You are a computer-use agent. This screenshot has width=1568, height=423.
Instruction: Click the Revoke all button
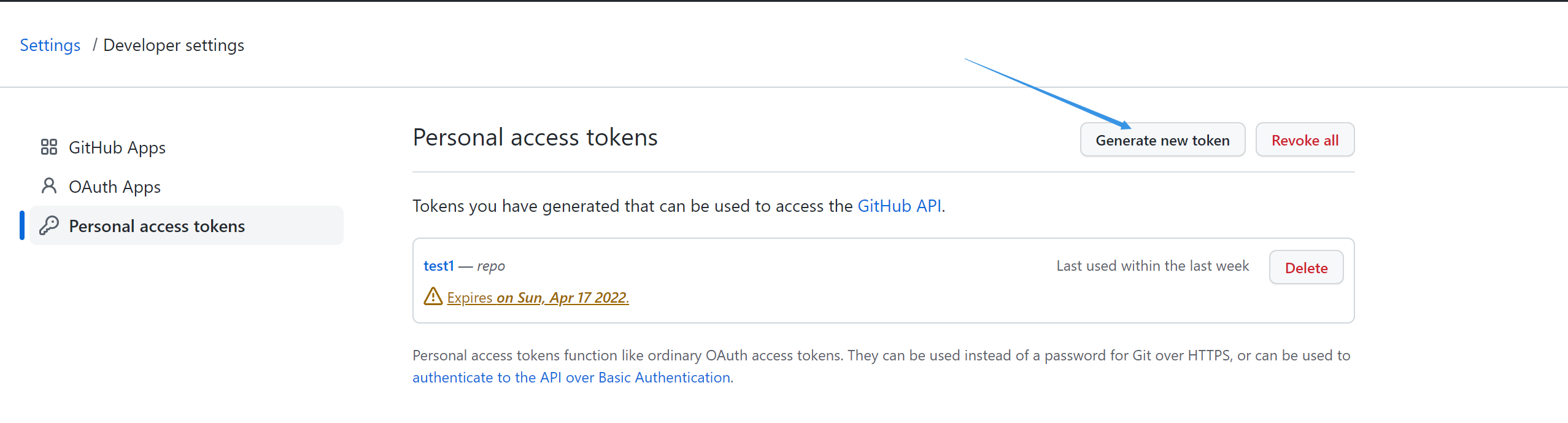pyautogui.click(x=1305, y=140)
